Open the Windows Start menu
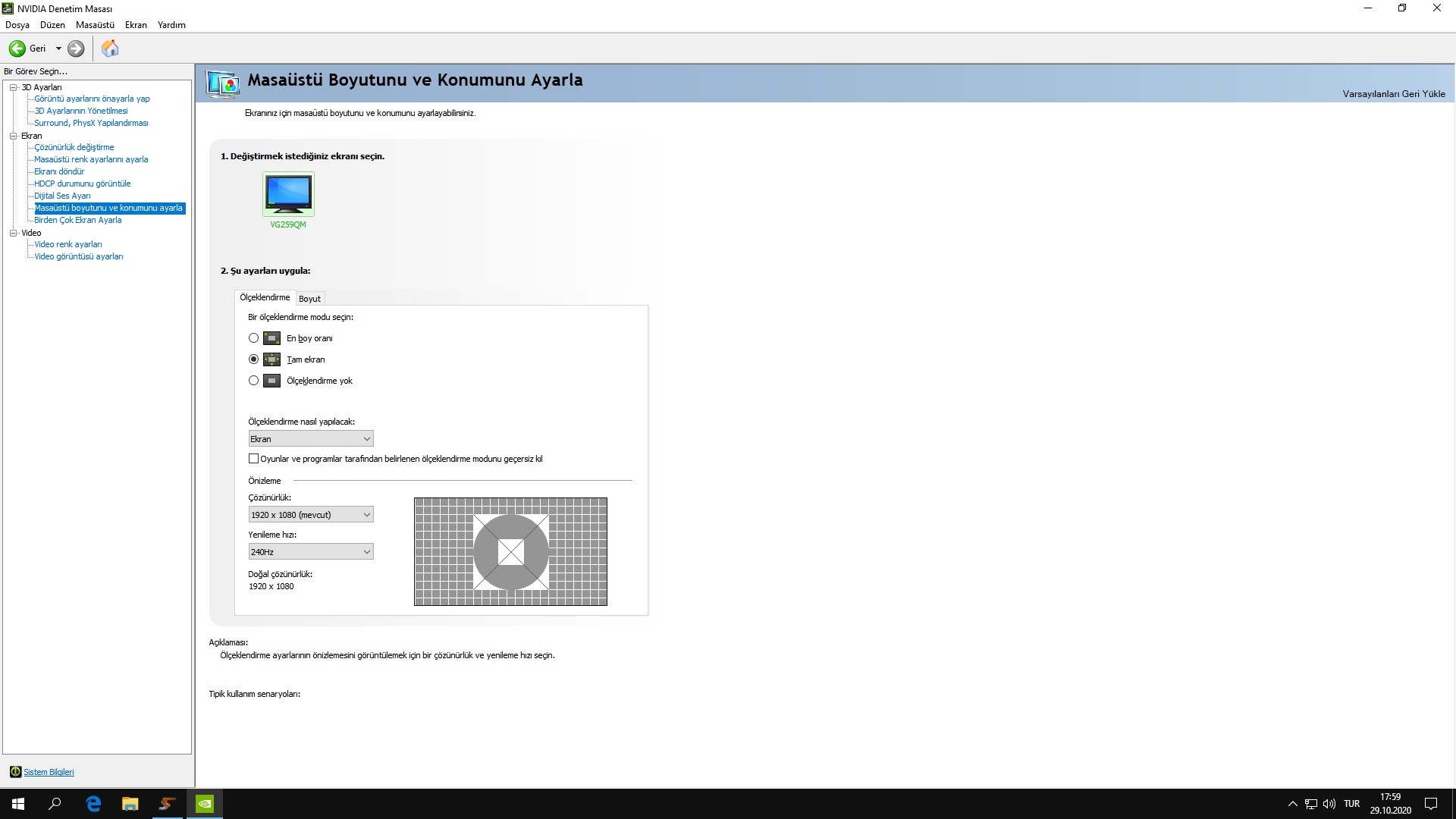This screenshot has width=1456, height=819. pyautogui.click(x=18, y=804)
